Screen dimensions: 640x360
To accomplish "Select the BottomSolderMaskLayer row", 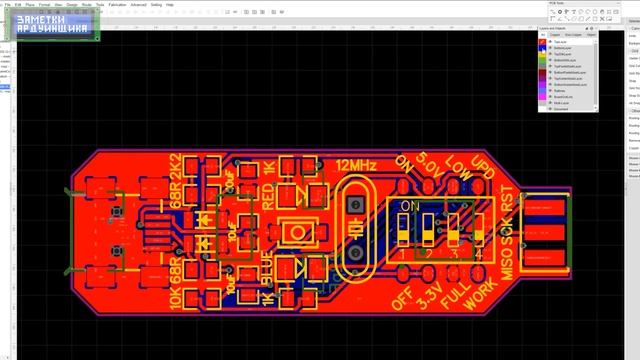I will [571, 84].
